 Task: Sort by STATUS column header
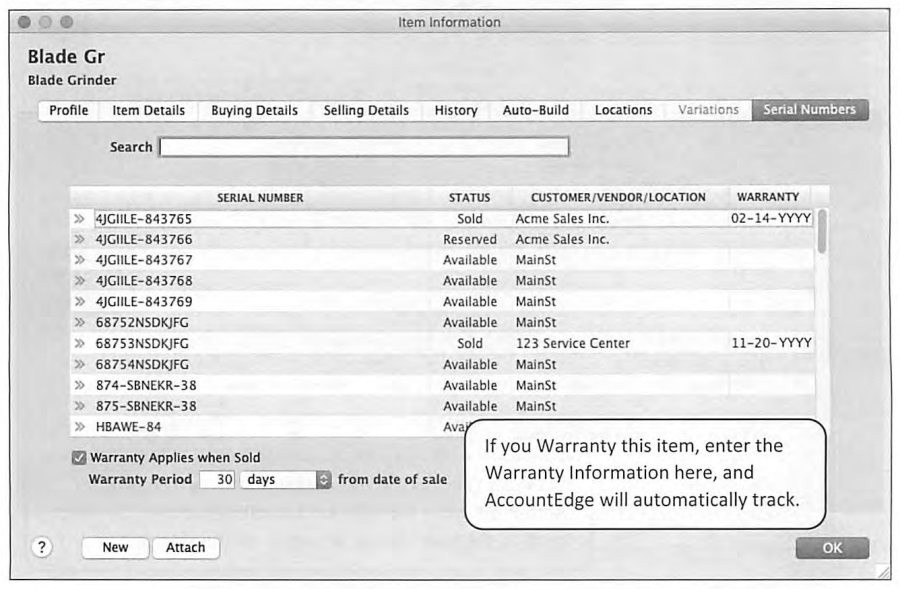coord(470,197)
